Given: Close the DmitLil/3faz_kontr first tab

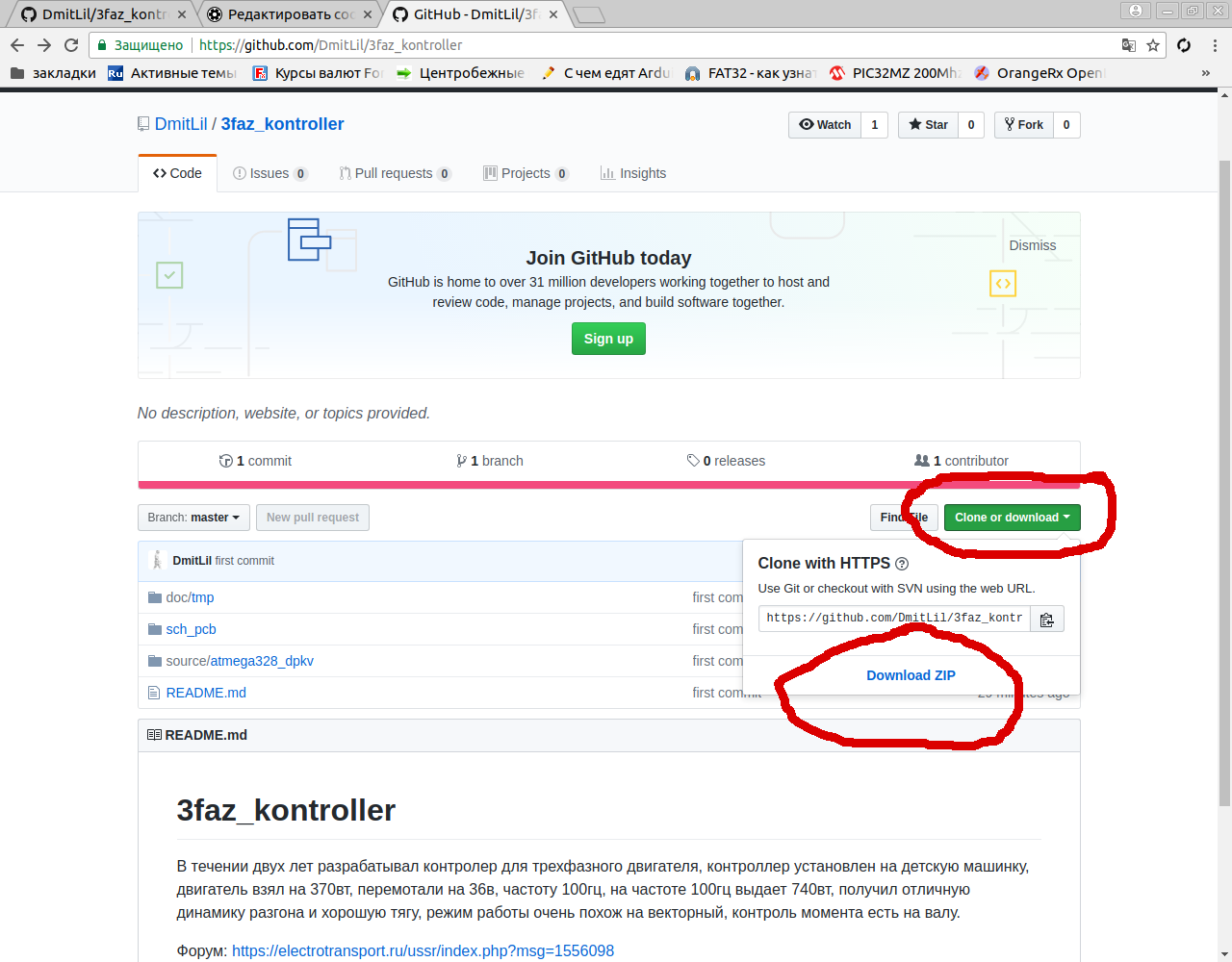Looking at the screenshot, I should (182, 14).
